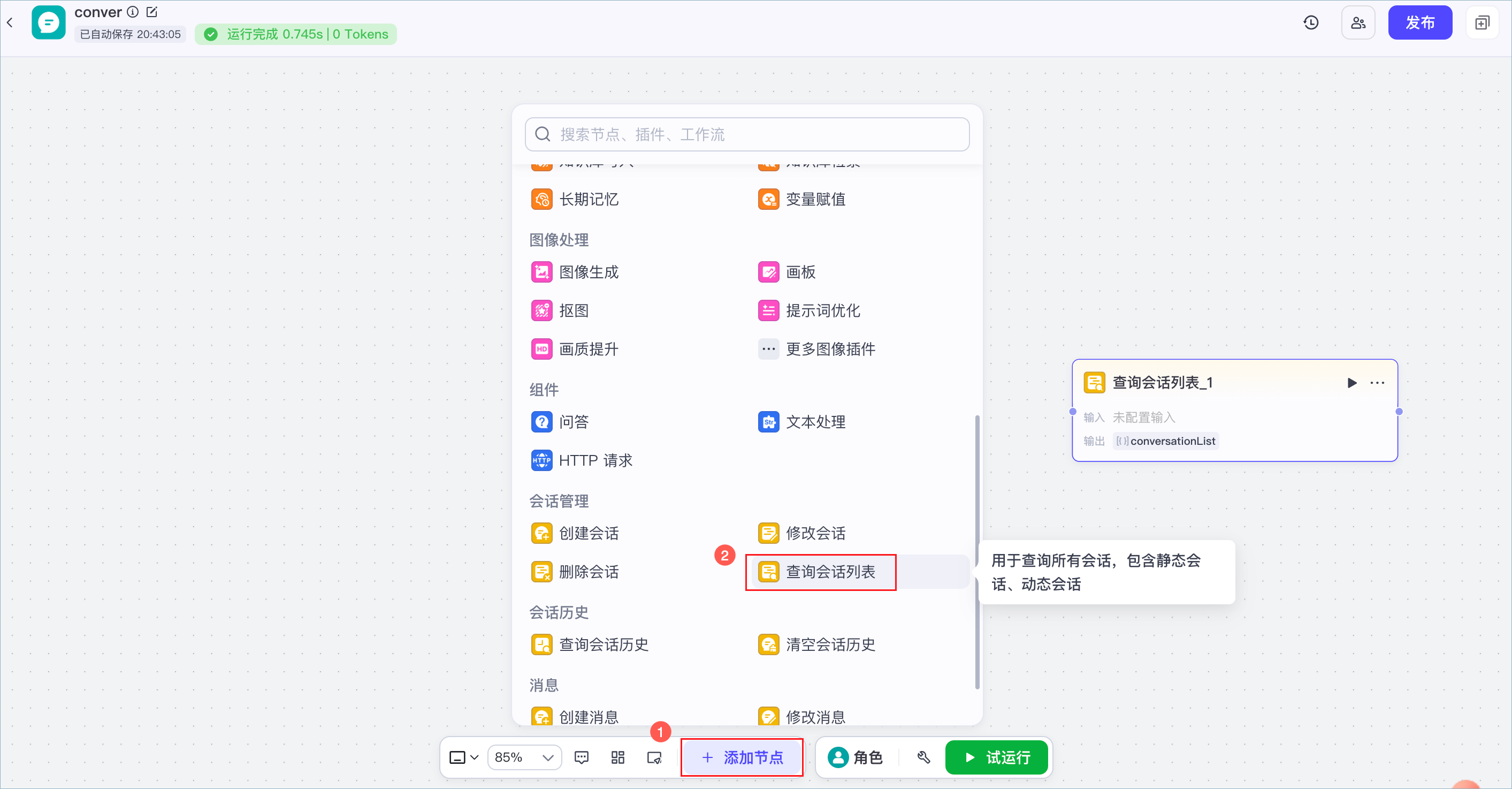Run the 查询会话列表_1 node play button
The width and height of the screenshot is (1512, 789).
click(x=1352, y=383)
